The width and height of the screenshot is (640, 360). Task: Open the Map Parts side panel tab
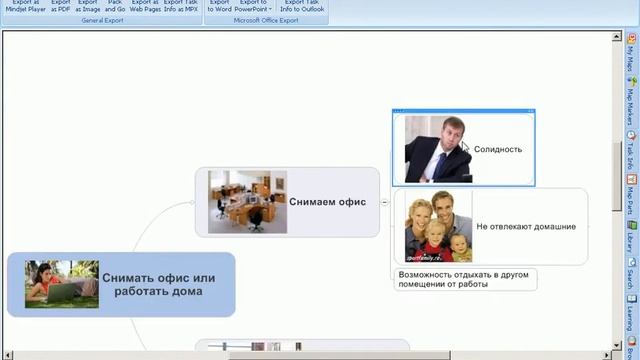(631, 194)
